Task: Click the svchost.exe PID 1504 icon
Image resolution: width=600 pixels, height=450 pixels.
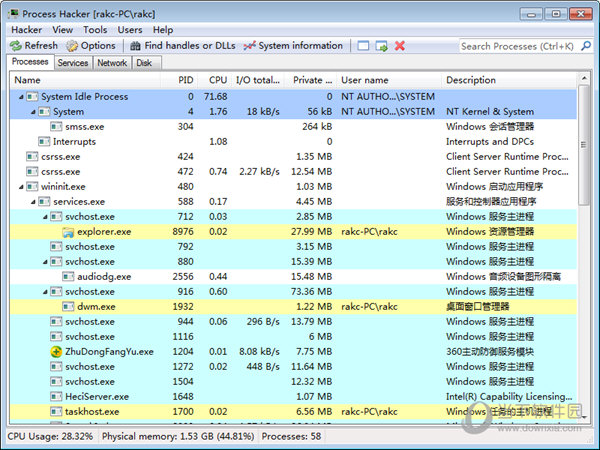Action: 56,382
